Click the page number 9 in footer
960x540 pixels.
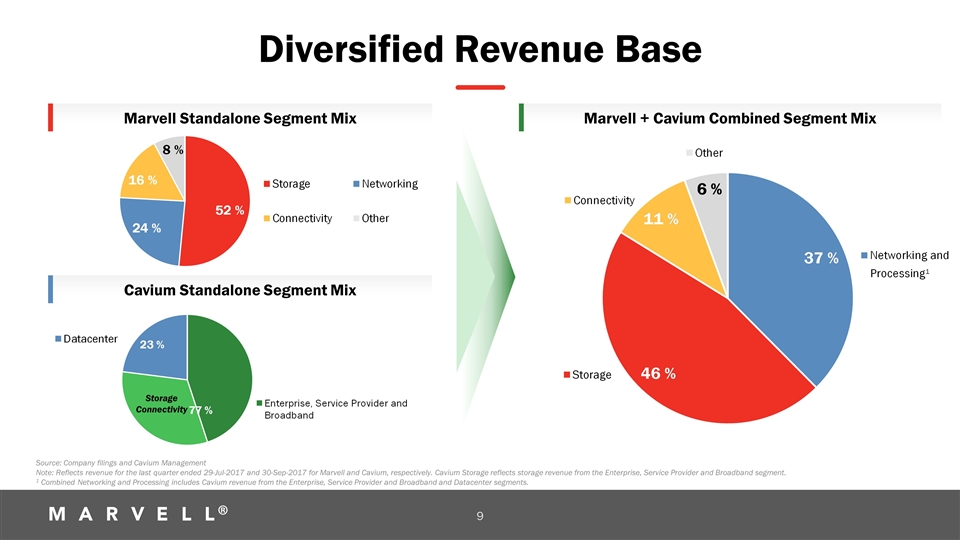pos(479,517)
